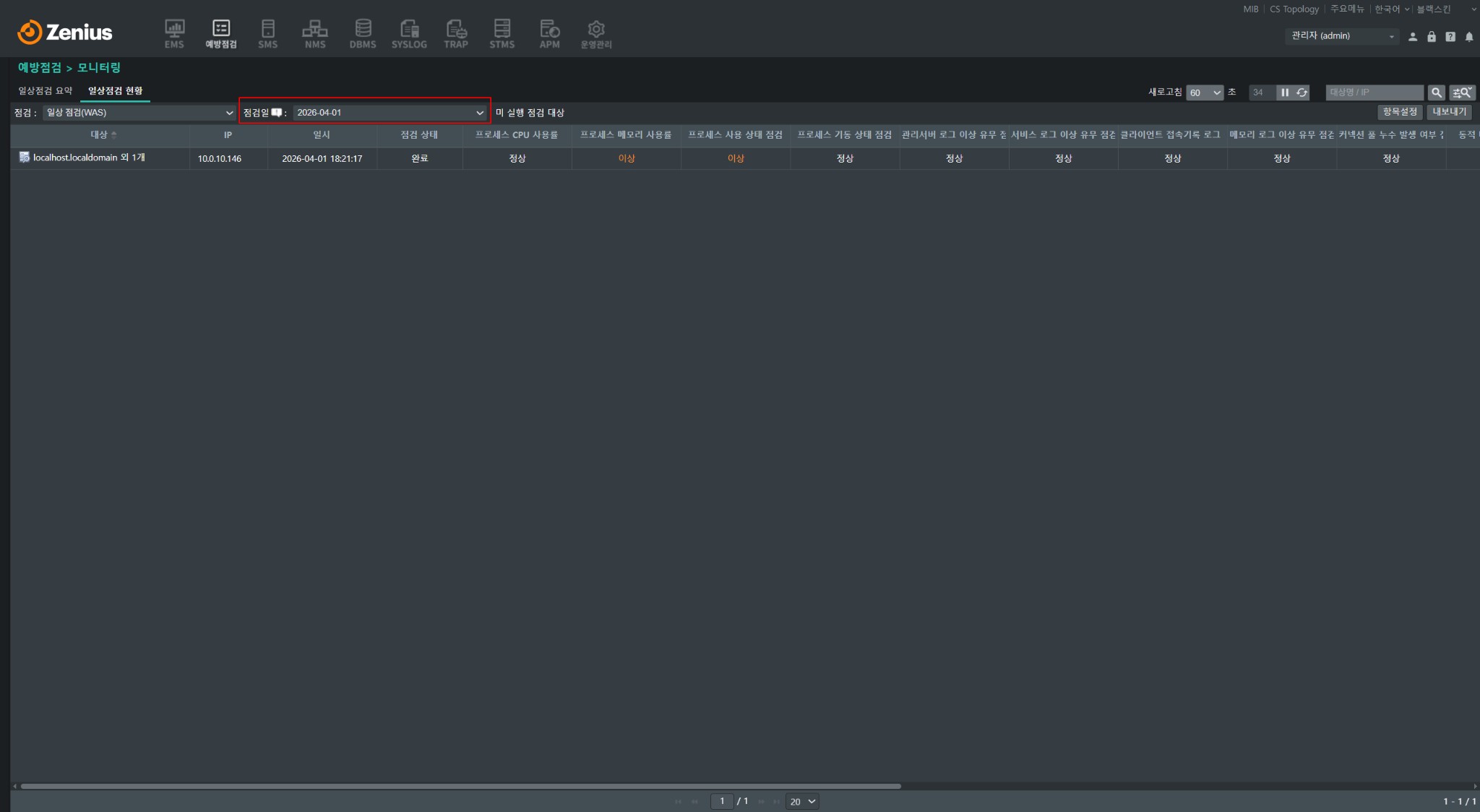The height and width of the screenshot is (812, 1480).
Task: Open 운영관리 gear settings module
Action: click(596, 34)
